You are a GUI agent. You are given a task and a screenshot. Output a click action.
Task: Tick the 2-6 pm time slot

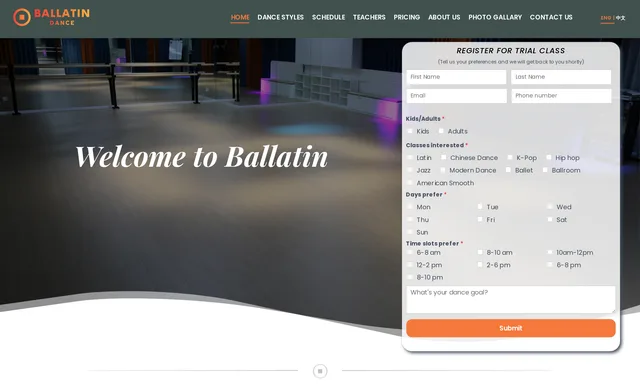[x=480, y=265]
